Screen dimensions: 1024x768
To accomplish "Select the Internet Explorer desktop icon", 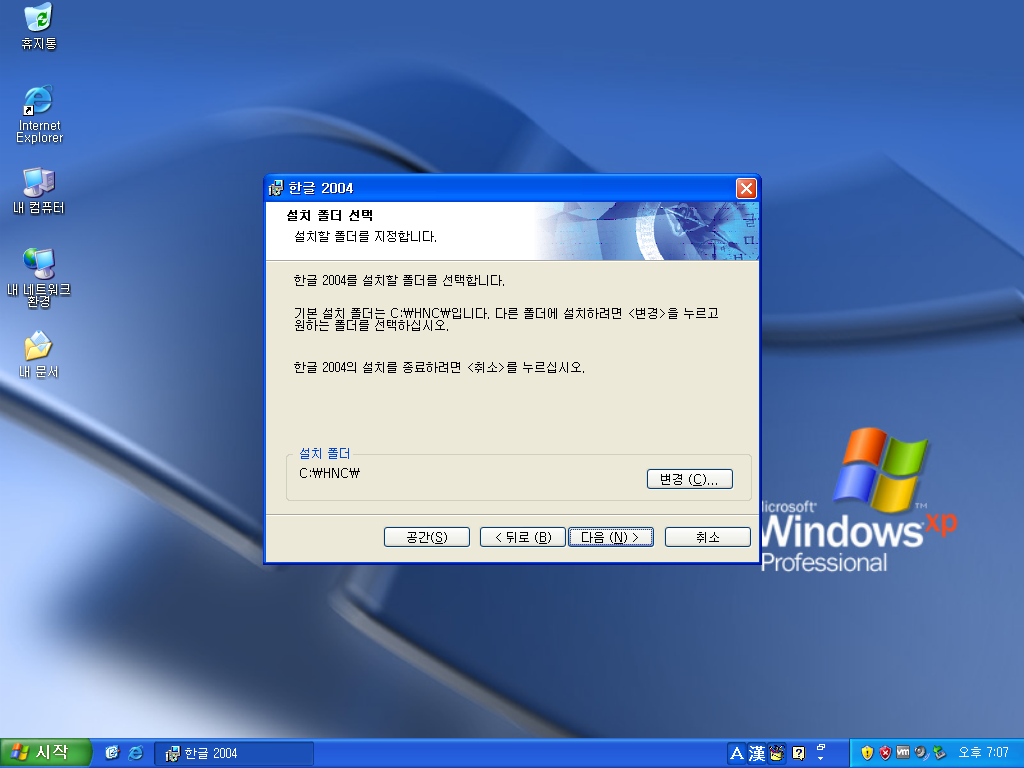I will (x=39, y=114).
